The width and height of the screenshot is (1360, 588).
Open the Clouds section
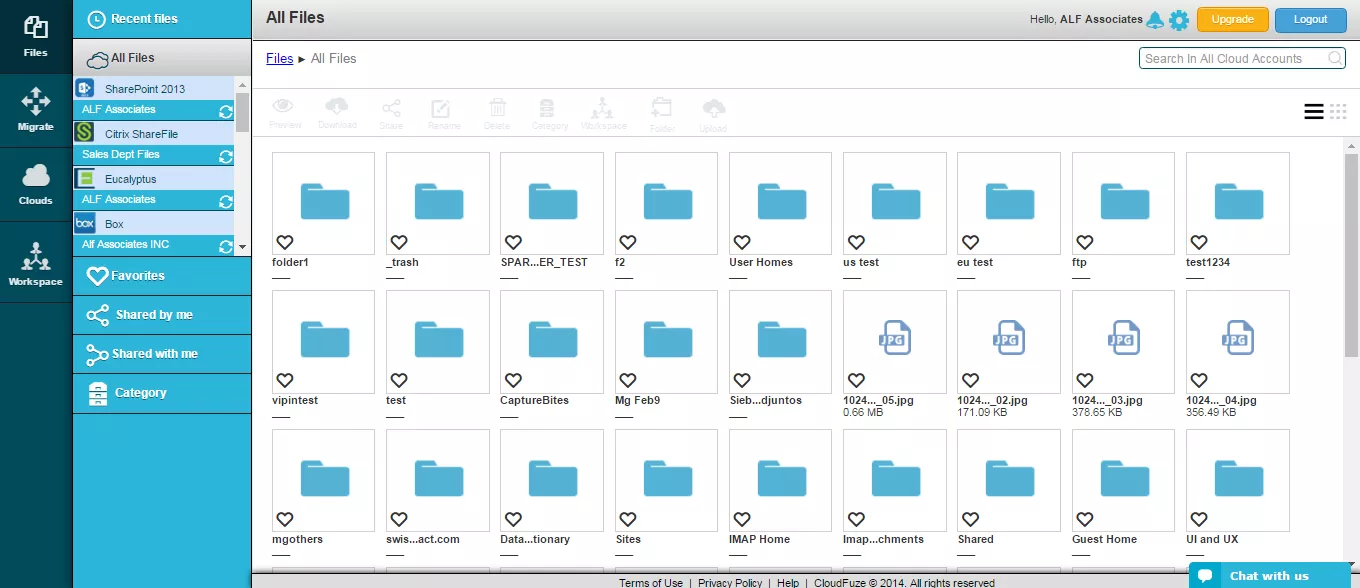point(36,184)
